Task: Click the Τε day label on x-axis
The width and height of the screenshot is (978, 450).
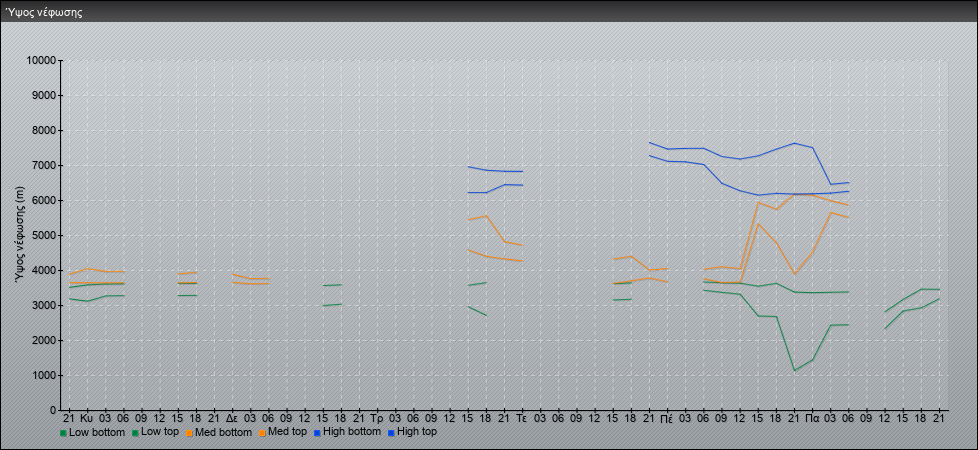Action: click(x=522, y=418)
